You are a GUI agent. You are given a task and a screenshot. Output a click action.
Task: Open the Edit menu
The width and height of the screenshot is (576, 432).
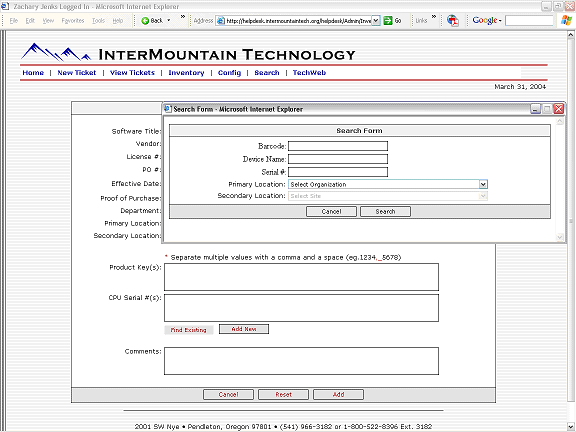(x=30, y=21)
